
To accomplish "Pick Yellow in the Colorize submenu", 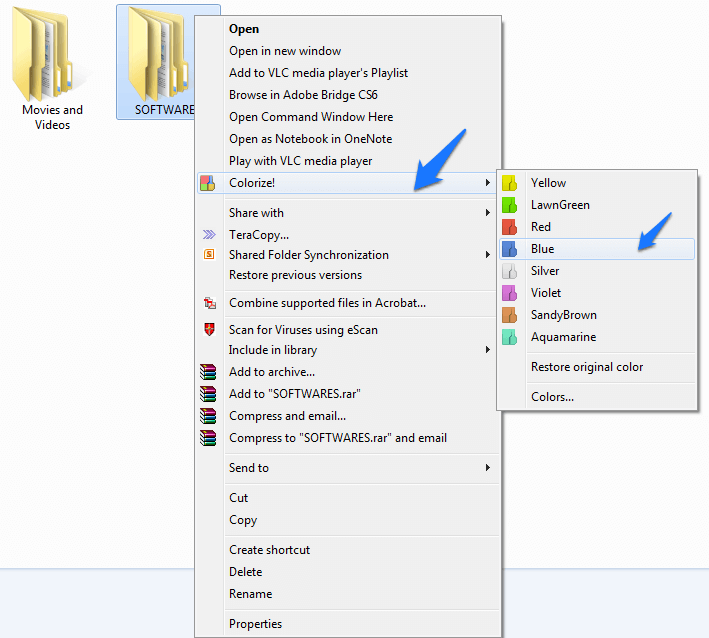I will pos(597,183).
